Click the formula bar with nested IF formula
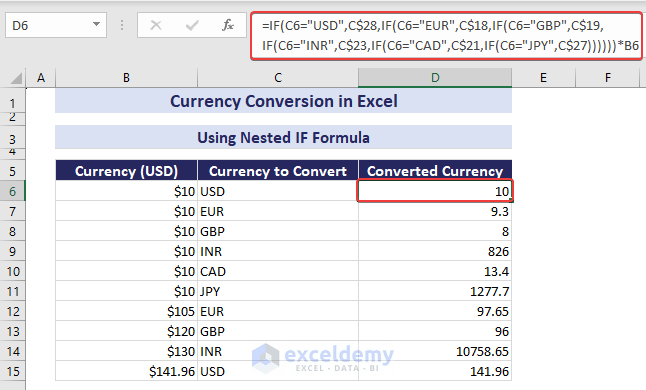646x390 pixels. pyautogui.click(x=447, y=36)
